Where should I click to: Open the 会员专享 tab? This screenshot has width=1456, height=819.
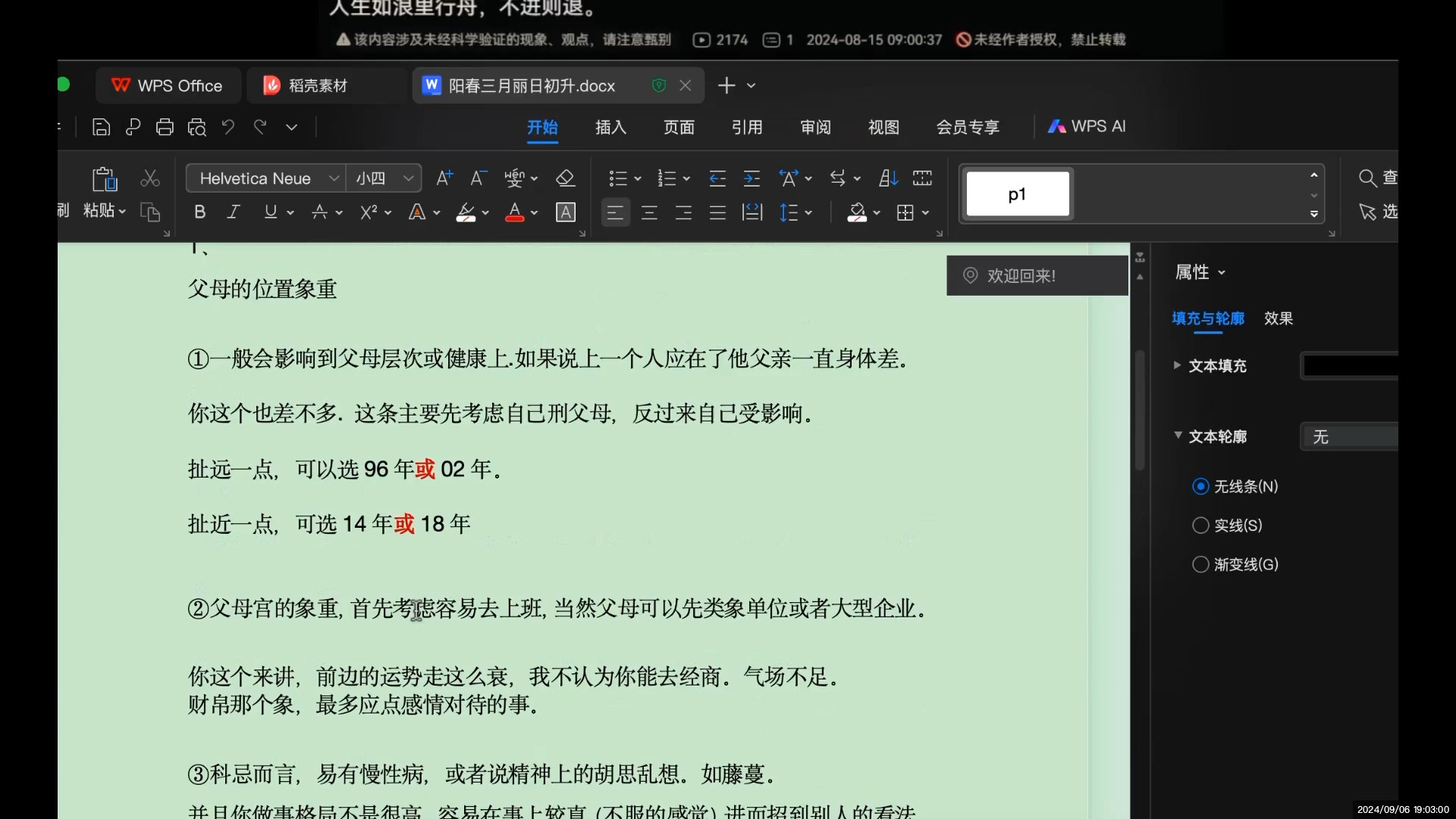tap(968, 127)
